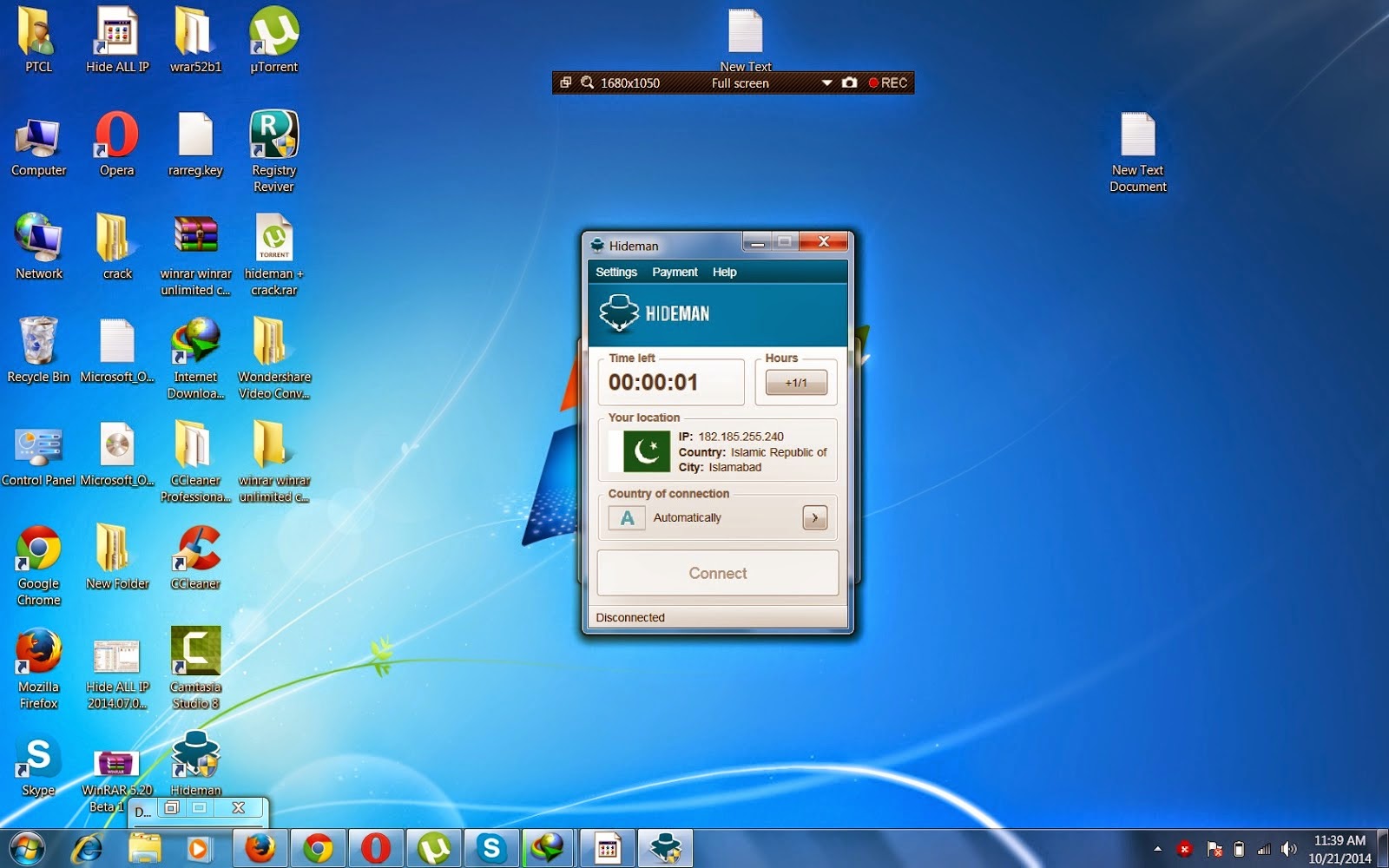The height and width of the screenshot is (868, 1389).
Task: Click the recorder window mode icon
Action: [x=565, y=82]
